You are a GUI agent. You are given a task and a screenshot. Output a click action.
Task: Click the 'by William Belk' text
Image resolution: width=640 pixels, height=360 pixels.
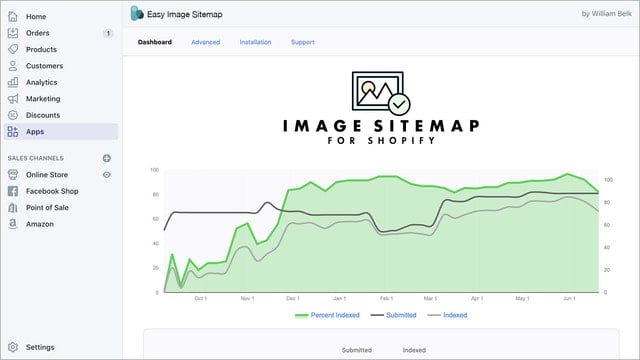point(607,13)
